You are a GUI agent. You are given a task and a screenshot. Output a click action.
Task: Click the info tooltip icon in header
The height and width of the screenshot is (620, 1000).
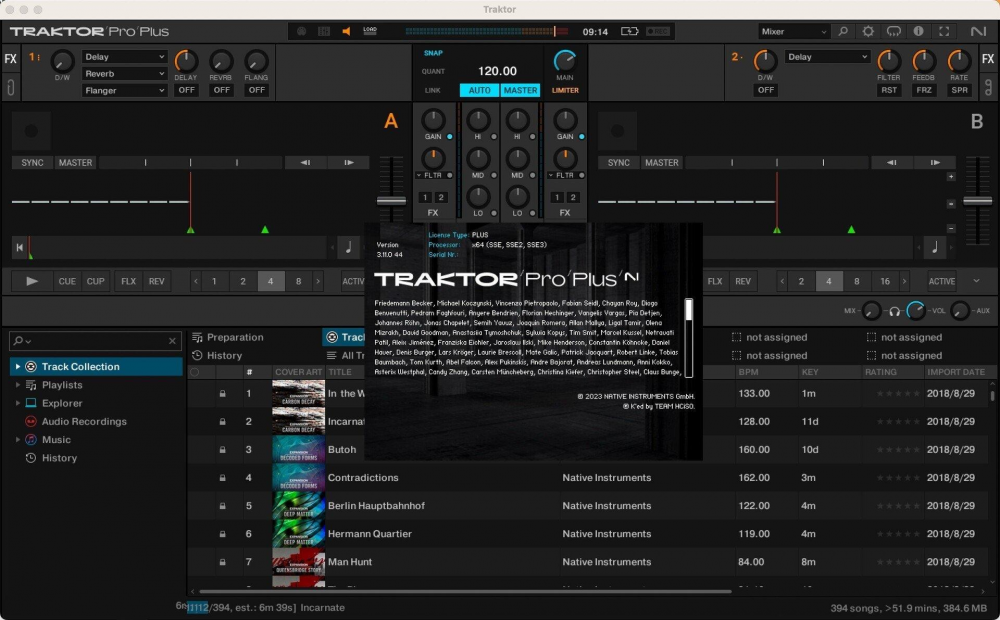(918, 31)
